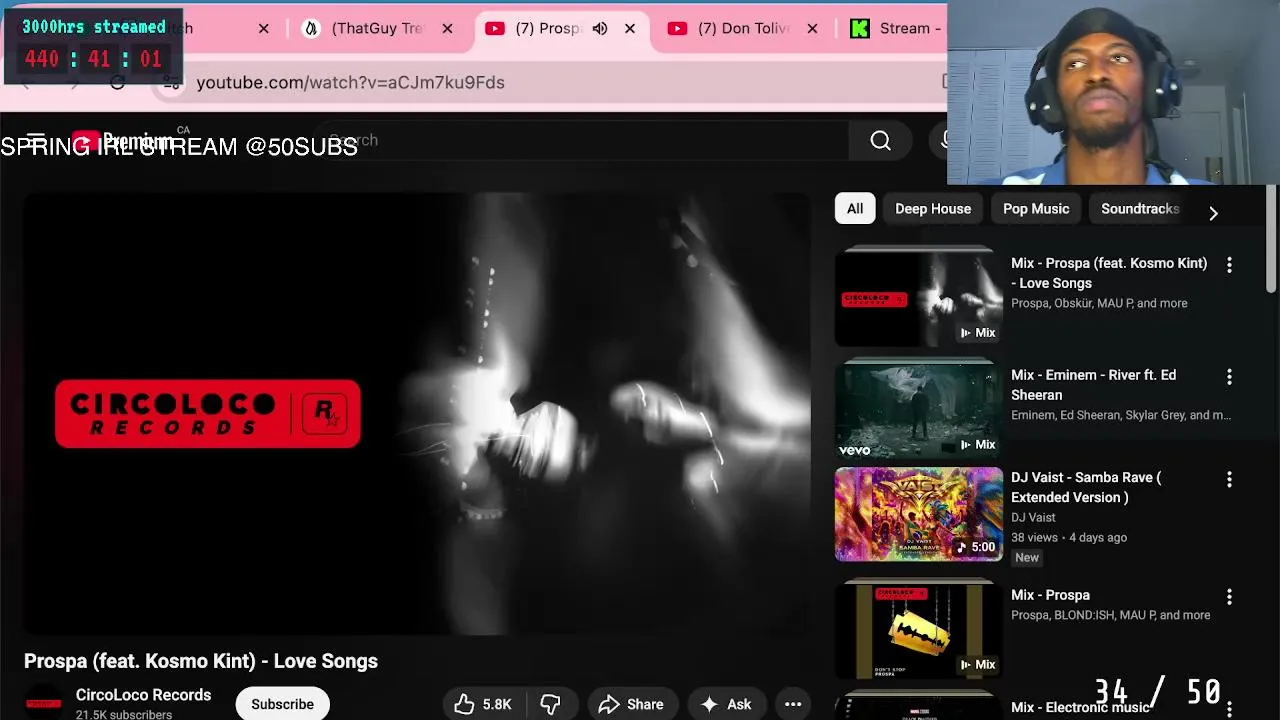
Task: Open options for Mix - Prospa Blond:ish row
Action: (x=1229, y=597)
